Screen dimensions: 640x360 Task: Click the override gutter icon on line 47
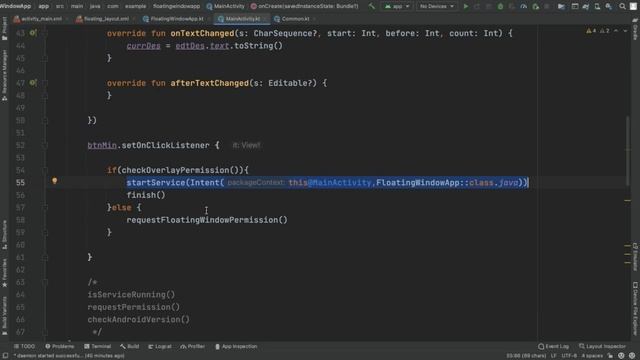tap(33, 82)
